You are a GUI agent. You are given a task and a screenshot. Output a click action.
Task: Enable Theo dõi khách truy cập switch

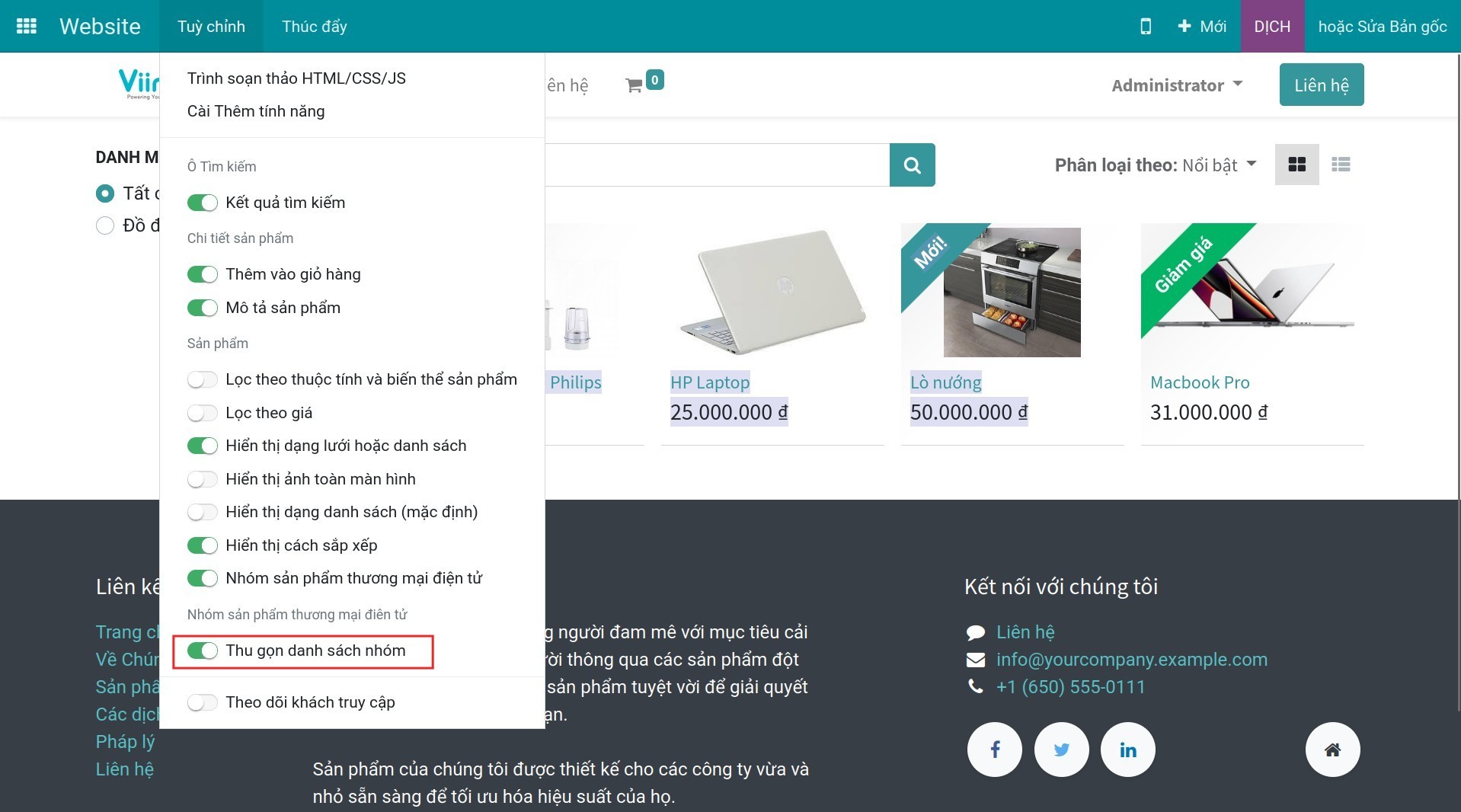[x=203, y=702]
